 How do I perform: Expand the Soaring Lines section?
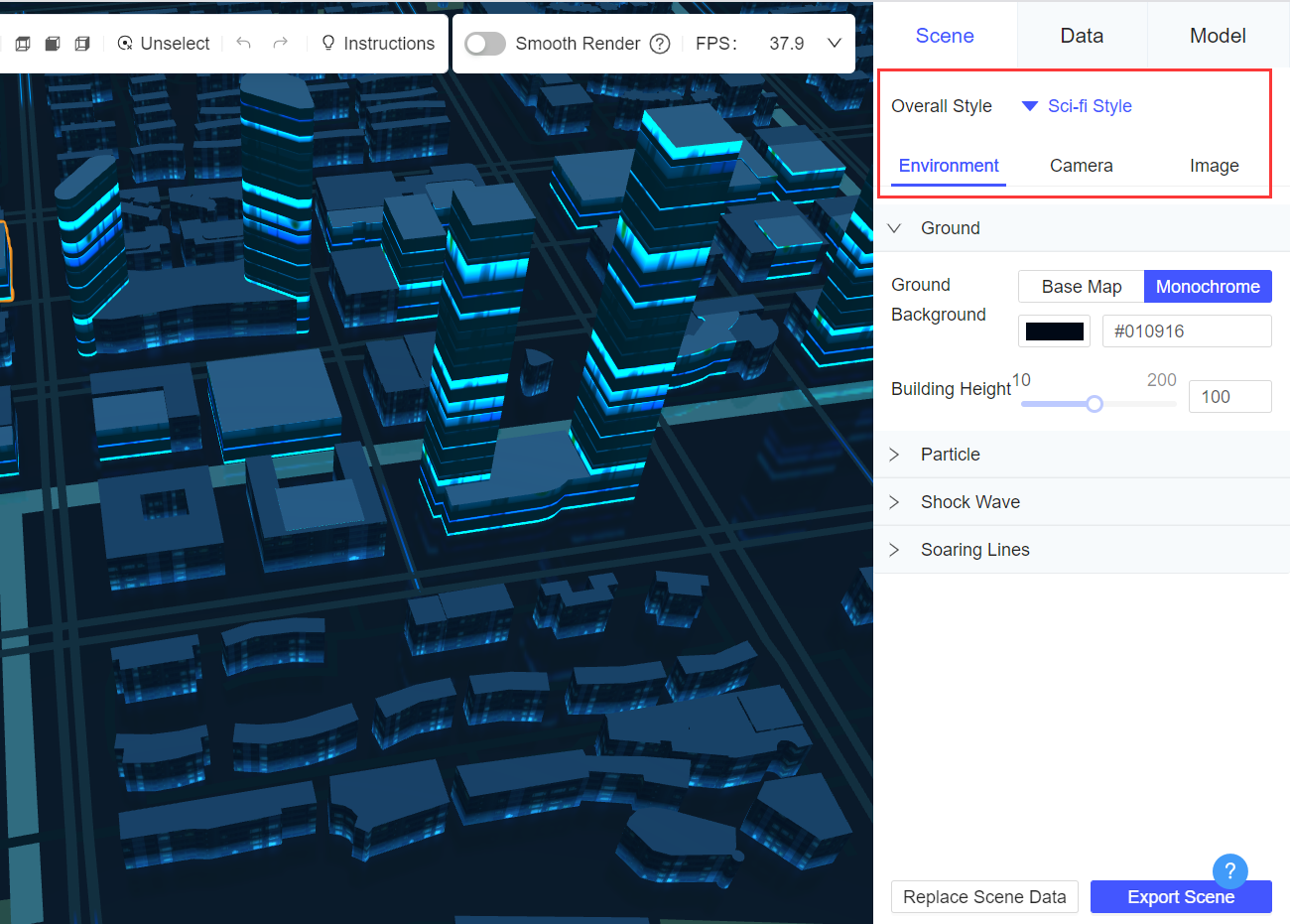[975, 549]
